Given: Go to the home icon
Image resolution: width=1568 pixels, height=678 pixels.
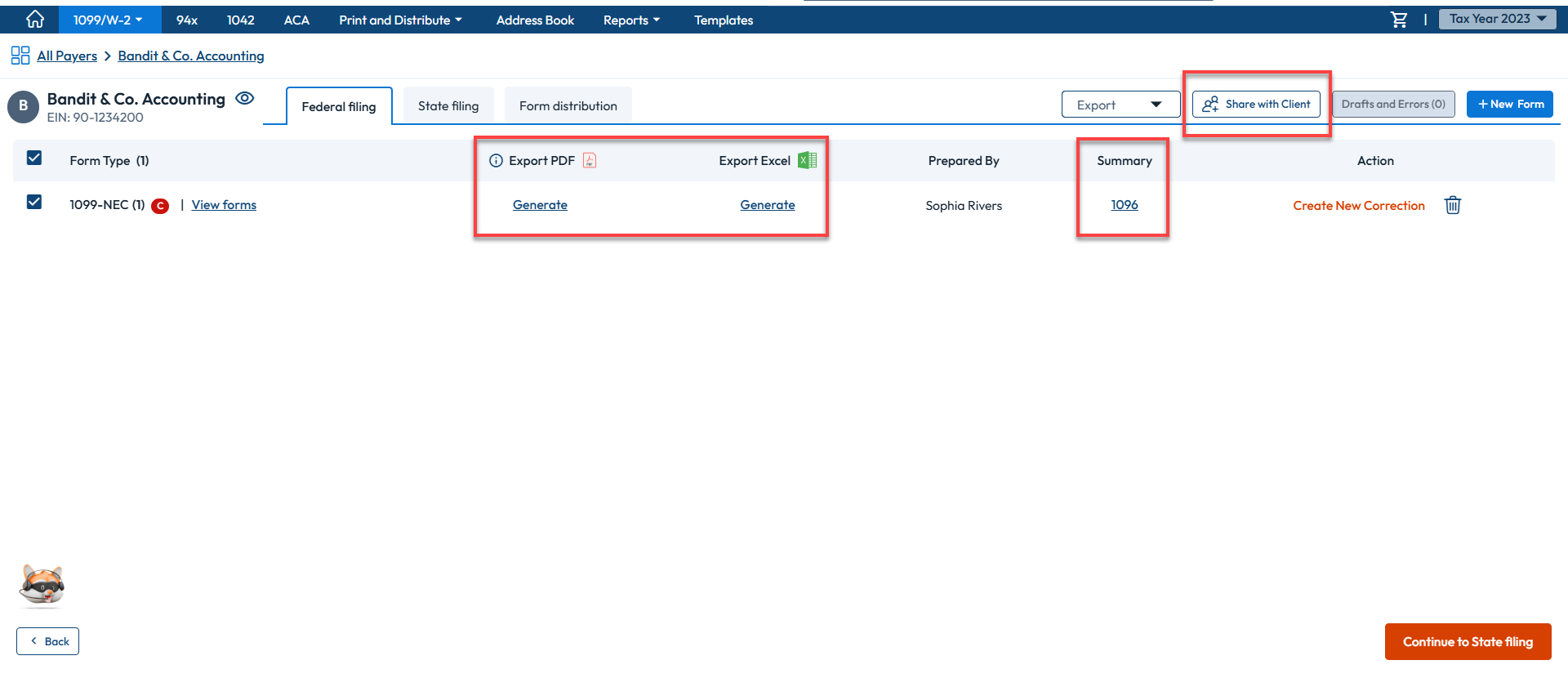Looking at the screenshot, I should click(35, 19).
